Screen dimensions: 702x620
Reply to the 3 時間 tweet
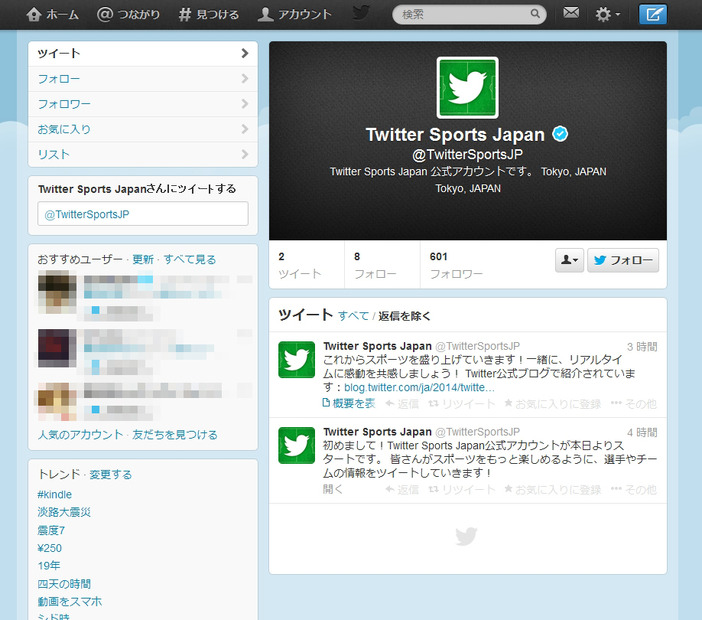(402, 404)
